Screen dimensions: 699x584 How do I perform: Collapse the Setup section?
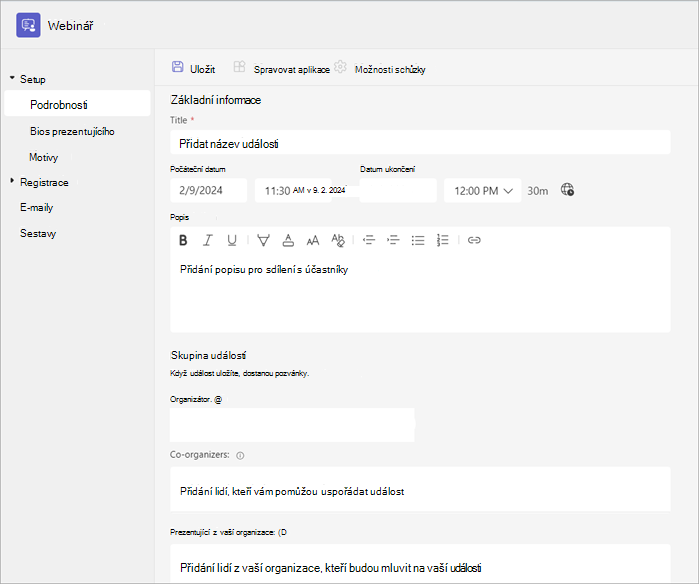point(12,78)
